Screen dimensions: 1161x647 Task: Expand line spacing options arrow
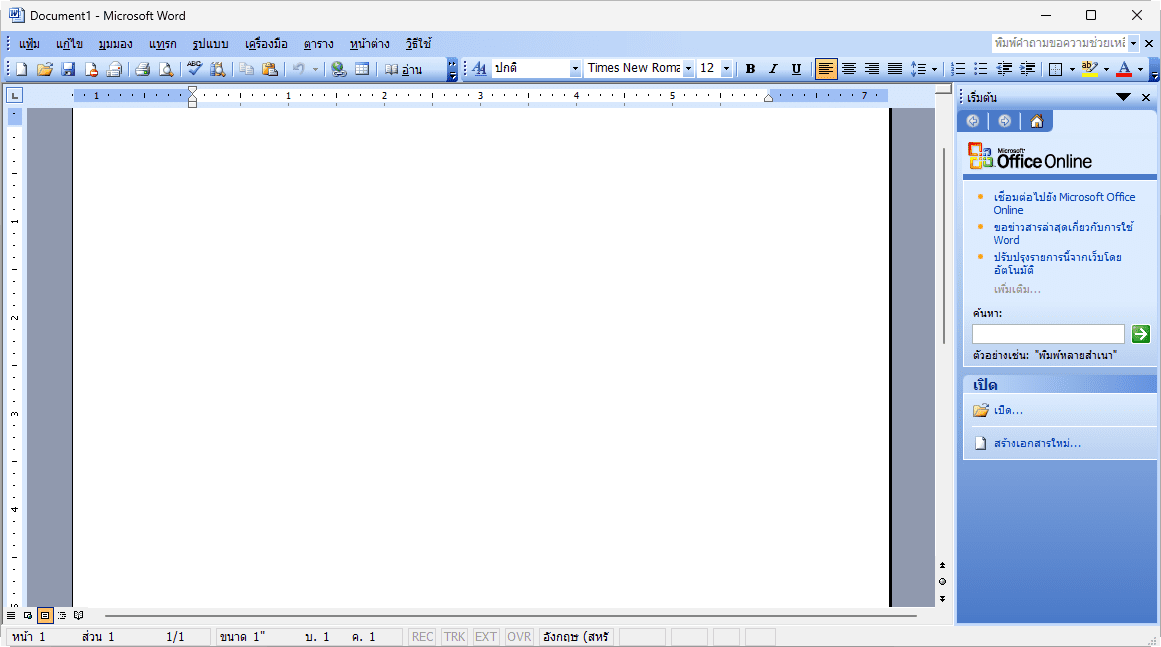934,69
